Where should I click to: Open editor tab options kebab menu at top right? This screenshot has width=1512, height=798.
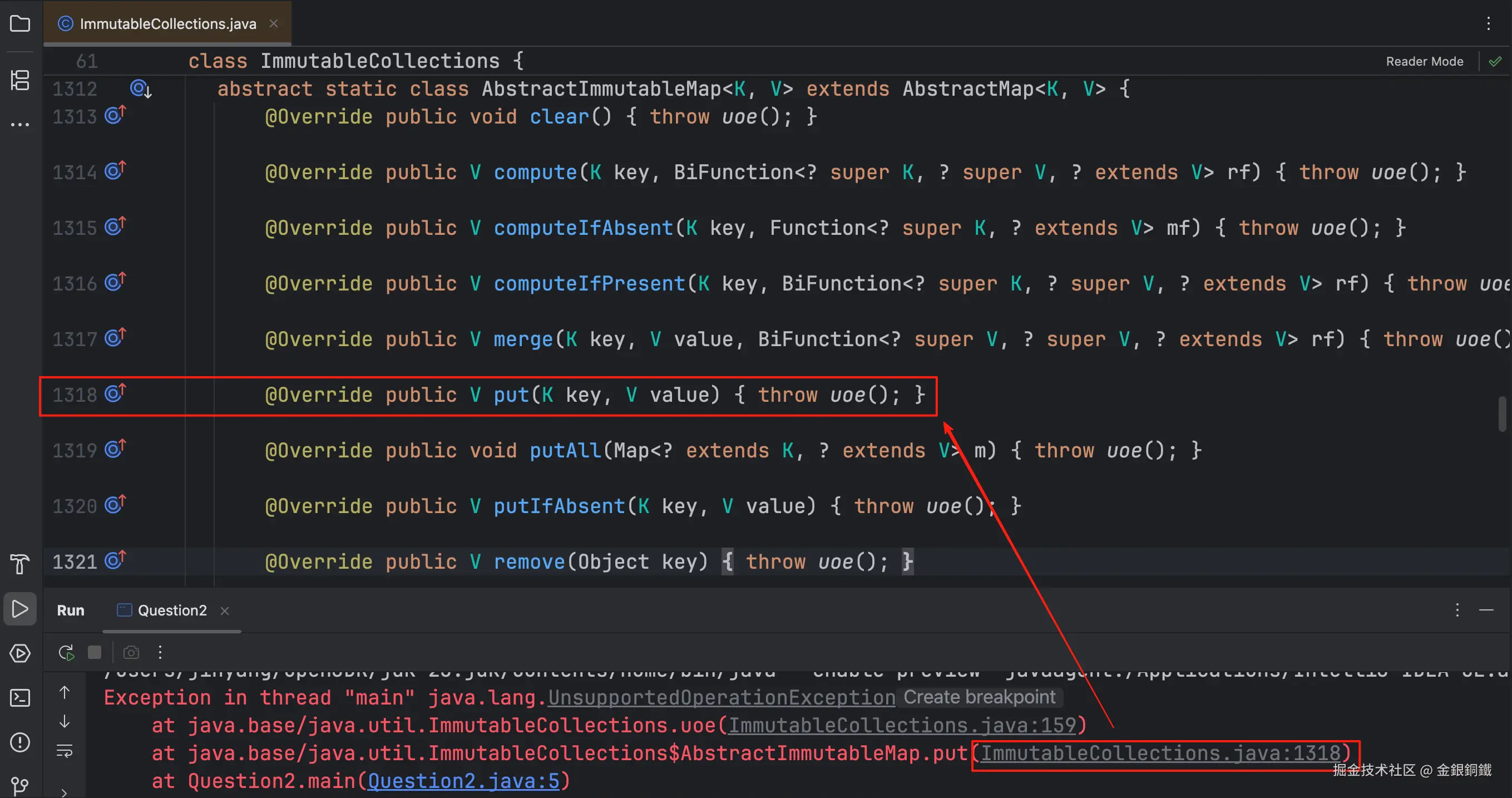click(1488, 23)
